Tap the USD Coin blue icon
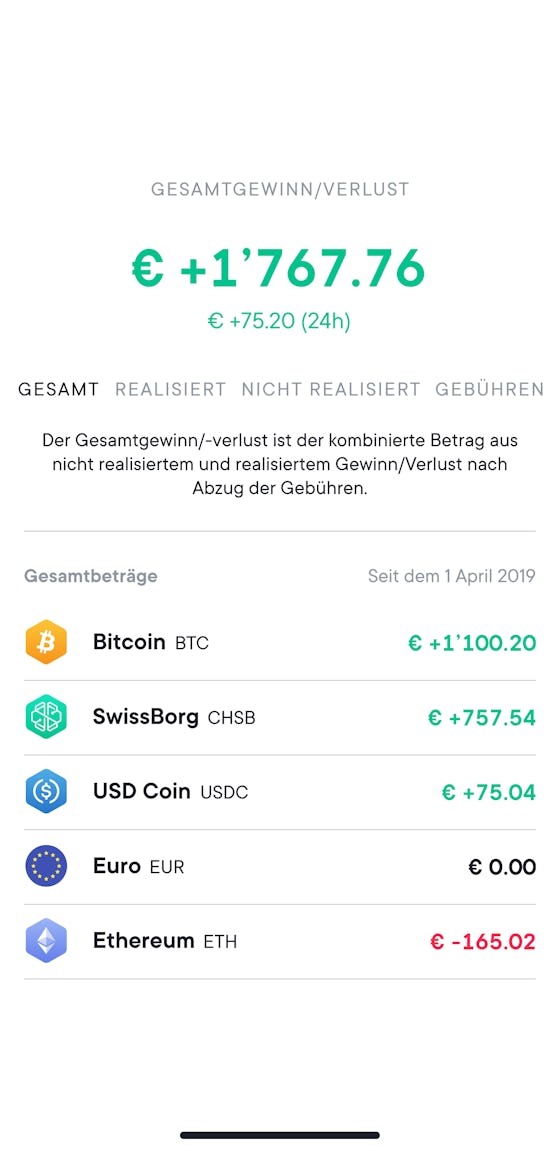 (46, 792)
